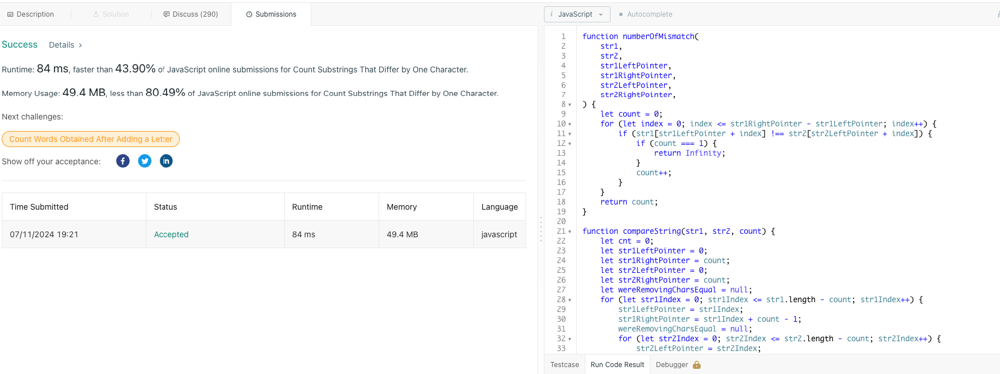Image resolution: width=1000 pixels, height=374 pixels.
Task: Click the Show off your acceptance label
Action: click(51, 161)
